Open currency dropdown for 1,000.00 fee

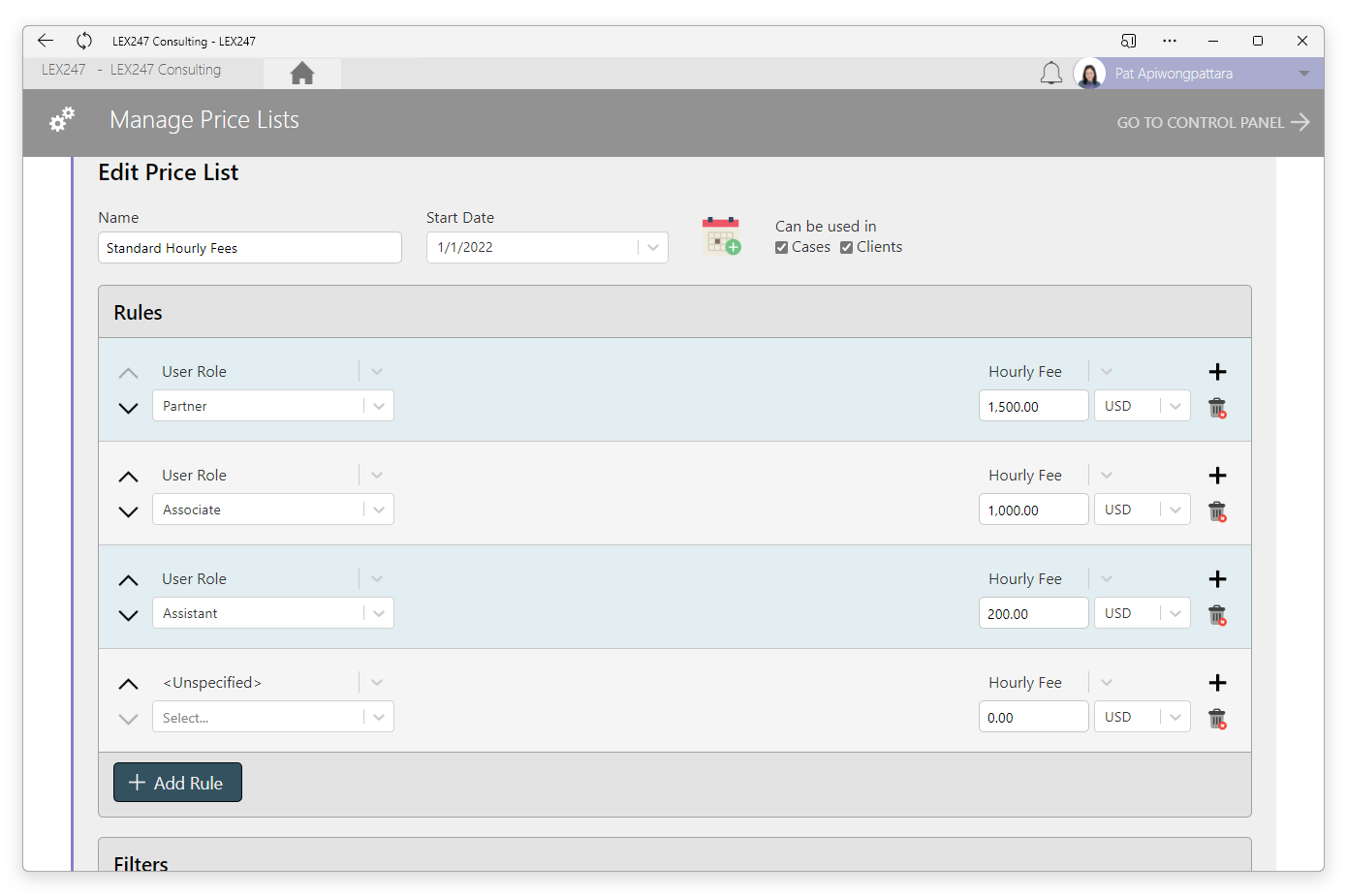(x=1143, y=510)
